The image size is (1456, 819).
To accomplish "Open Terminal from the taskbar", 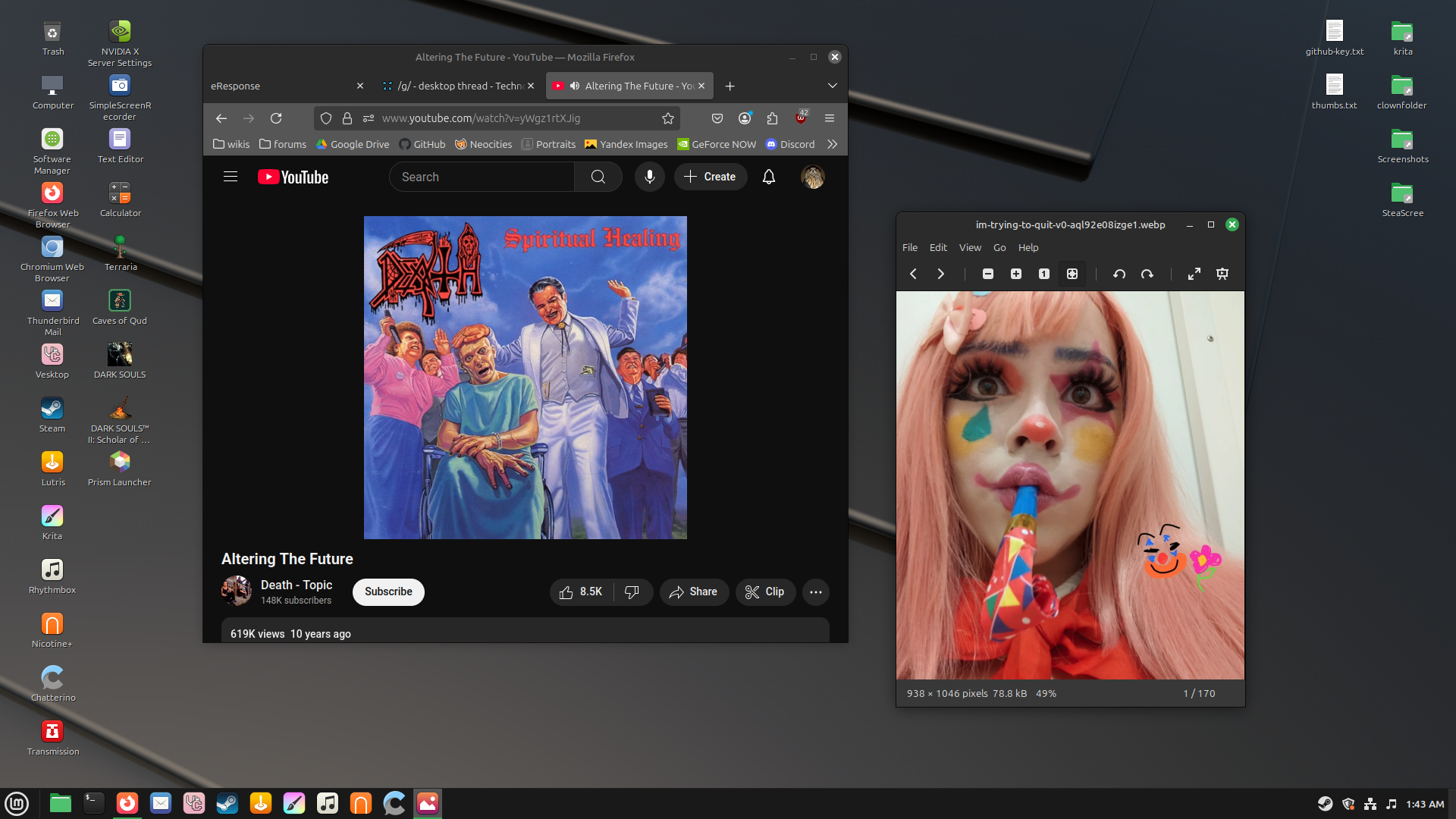I will coord(94,803).
